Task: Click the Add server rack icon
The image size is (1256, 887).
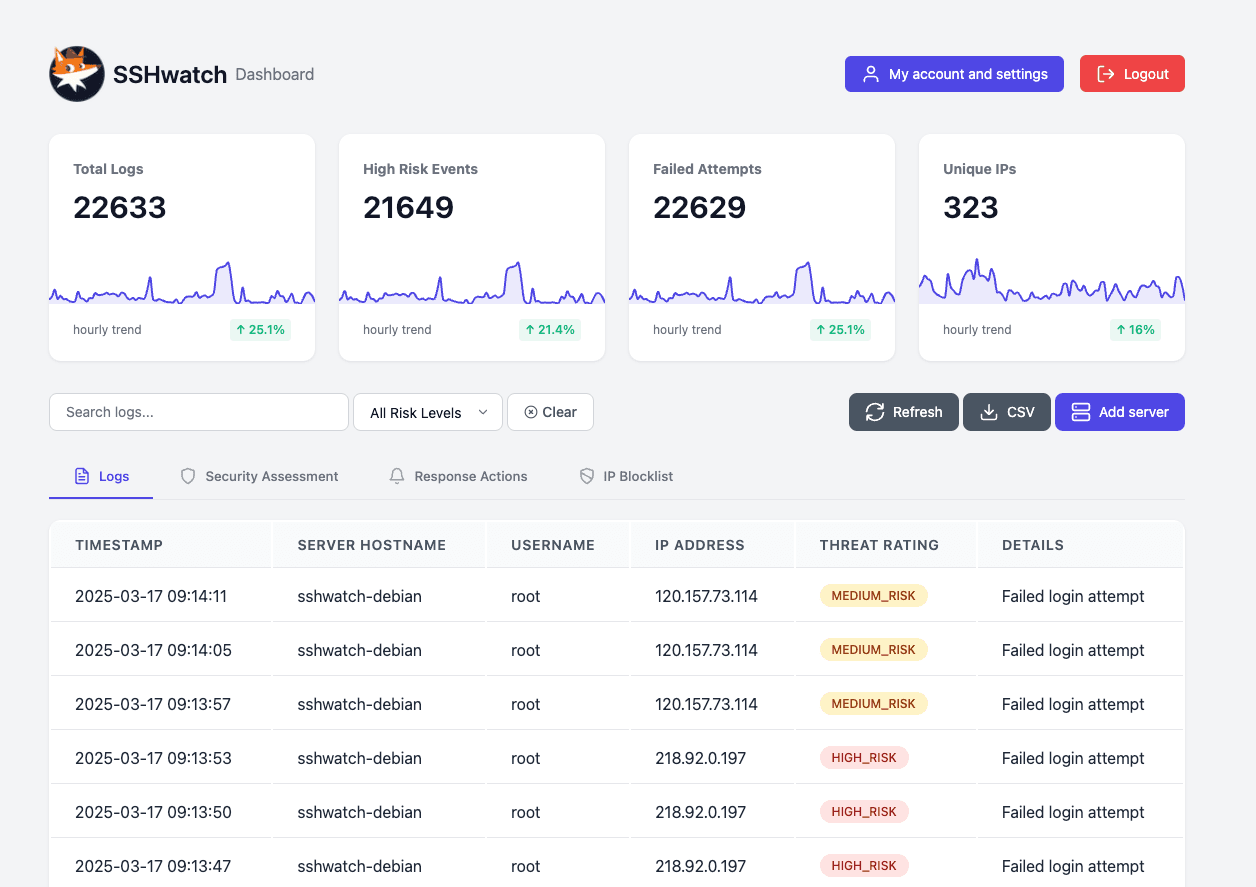Action: pyautogui.click(x=1080, y=412)
